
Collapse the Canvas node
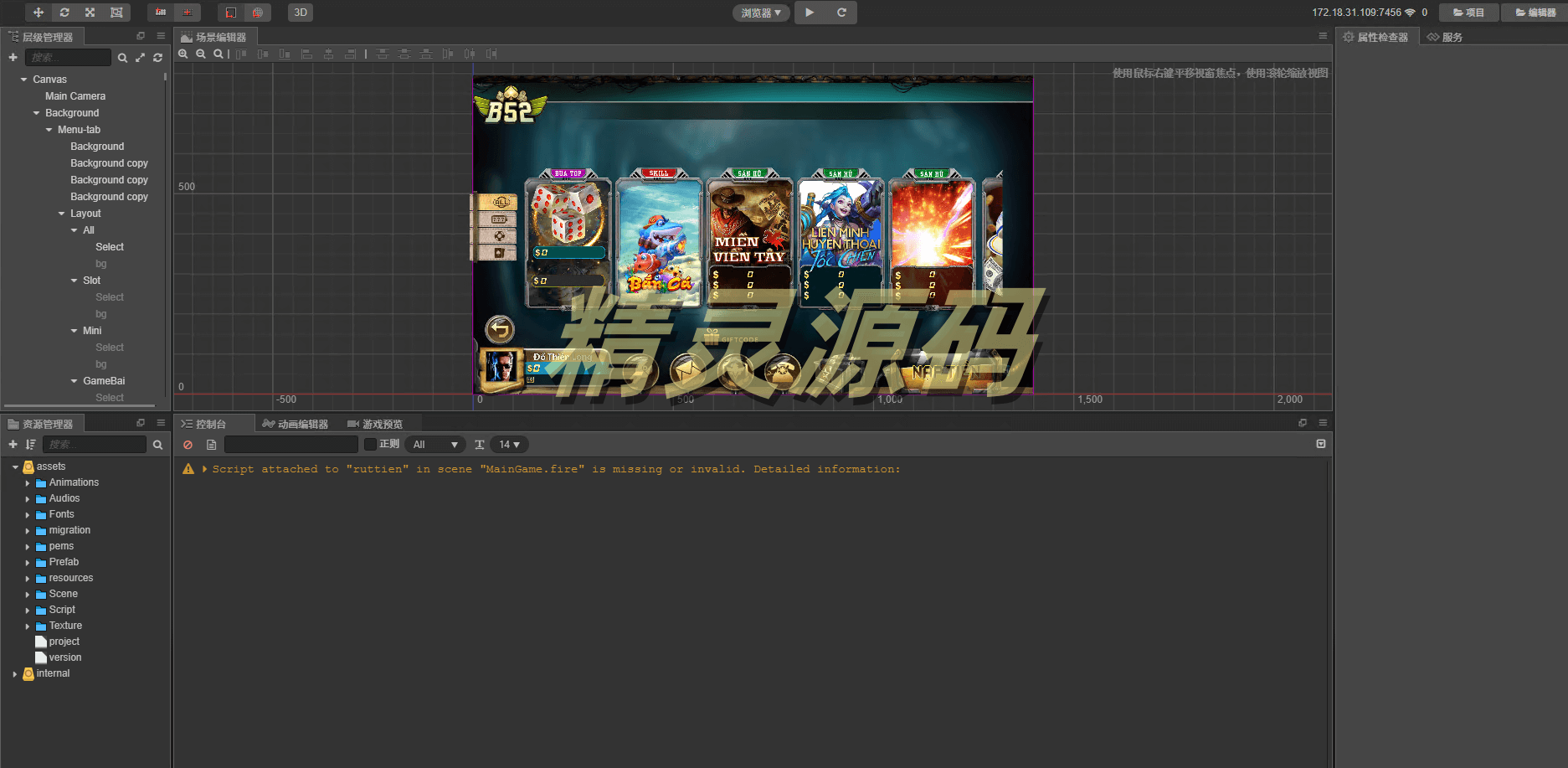tap(23, 80)
